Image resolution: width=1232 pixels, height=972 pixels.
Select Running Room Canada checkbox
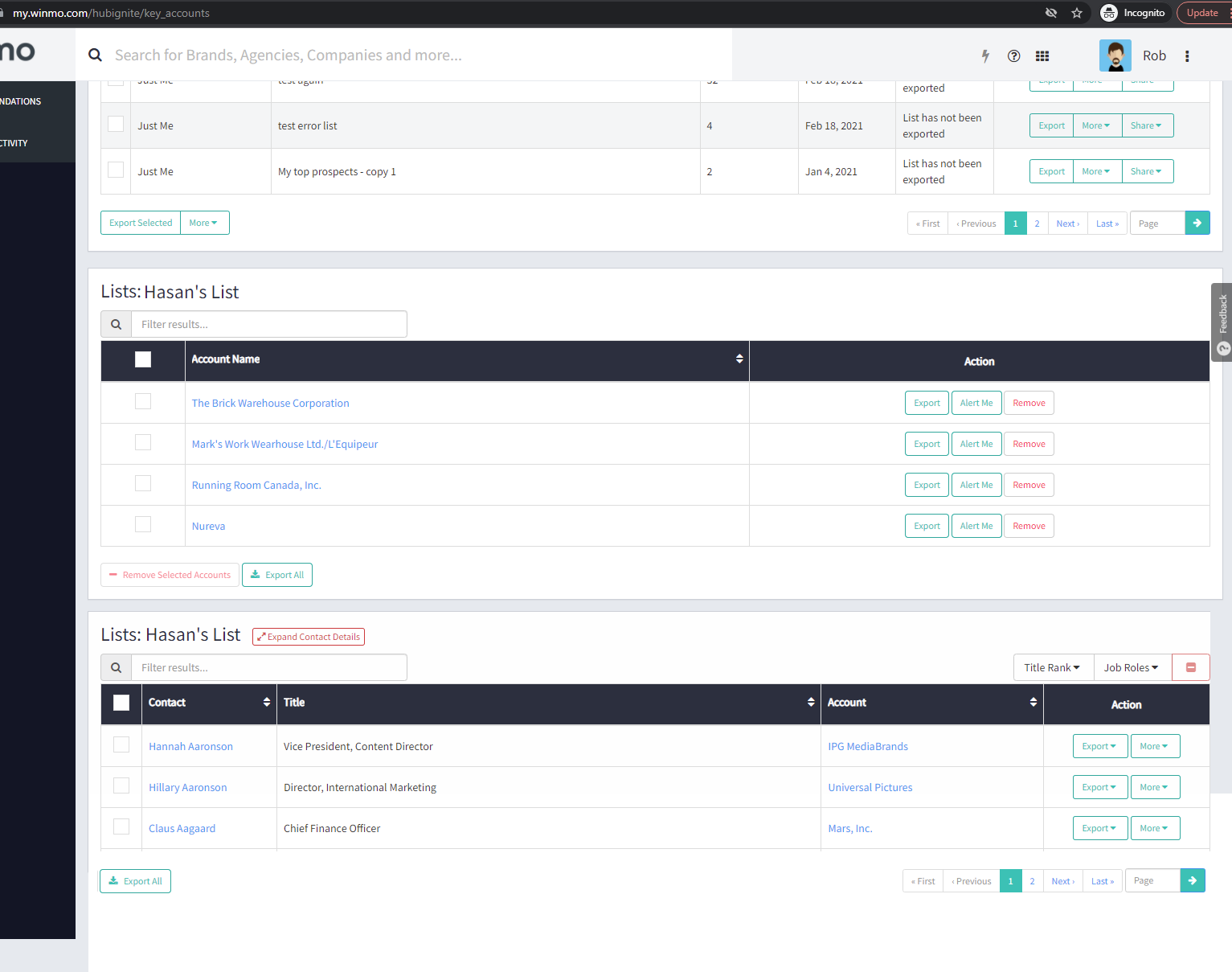click(x=143, y=483)
